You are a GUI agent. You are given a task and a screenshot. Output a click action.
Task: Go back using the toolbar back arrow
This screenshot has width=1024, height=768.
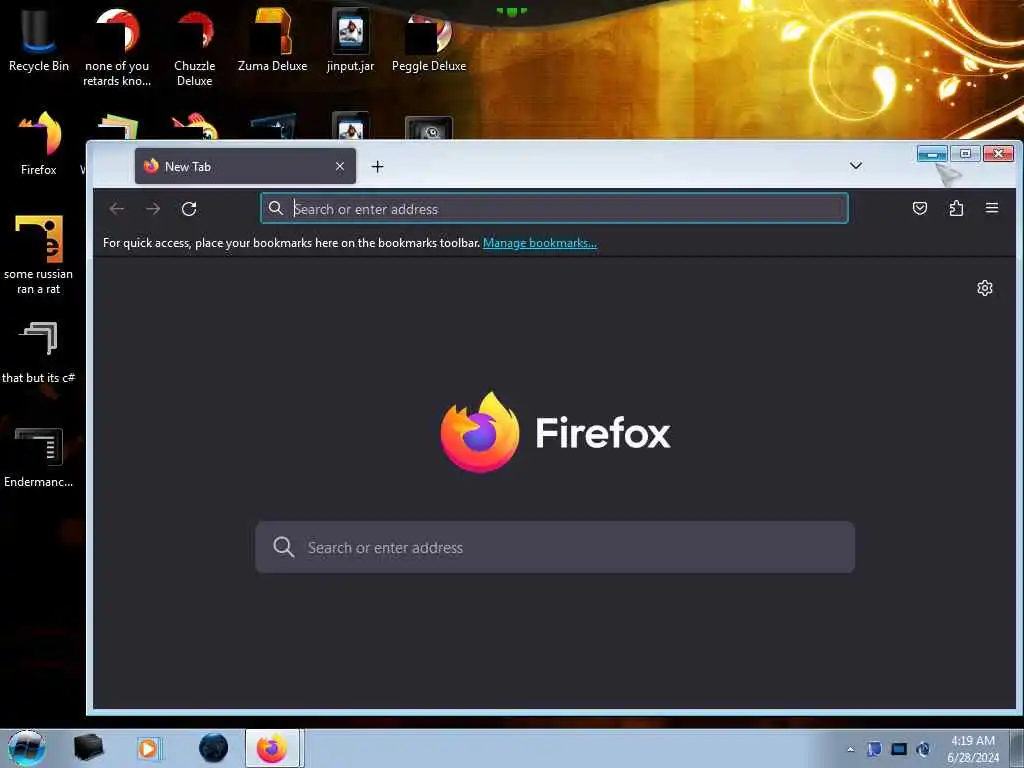coord(117,209)
